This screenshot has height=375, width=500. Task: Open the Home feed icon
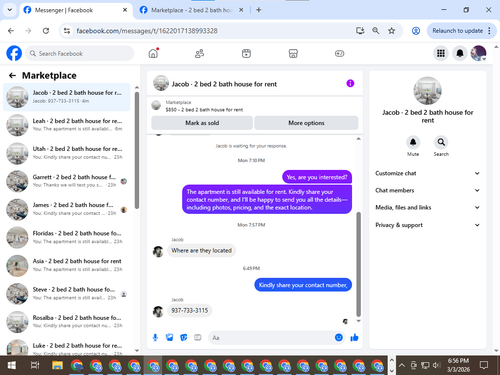(x=153, y=53)
